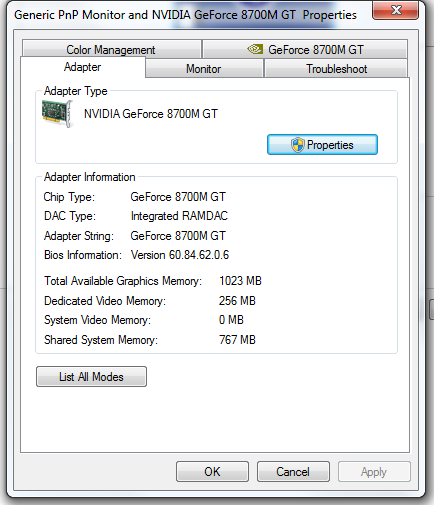Viewport: 434px width, 505px height.
Task: Click the dialog title bar text
Action: 185,15
